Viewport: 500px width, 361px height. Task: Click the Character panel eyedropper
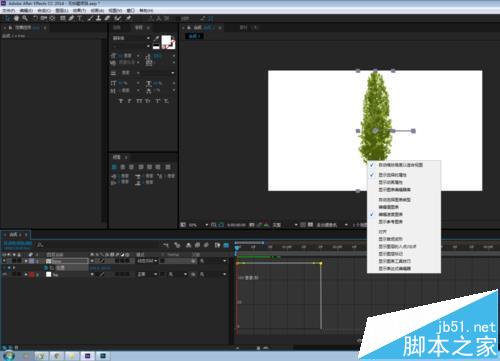(156, 39)
